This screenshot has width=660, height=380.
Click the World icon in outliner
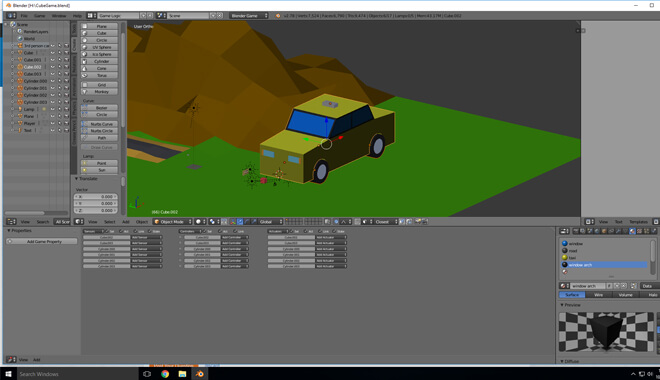point(20,38)
